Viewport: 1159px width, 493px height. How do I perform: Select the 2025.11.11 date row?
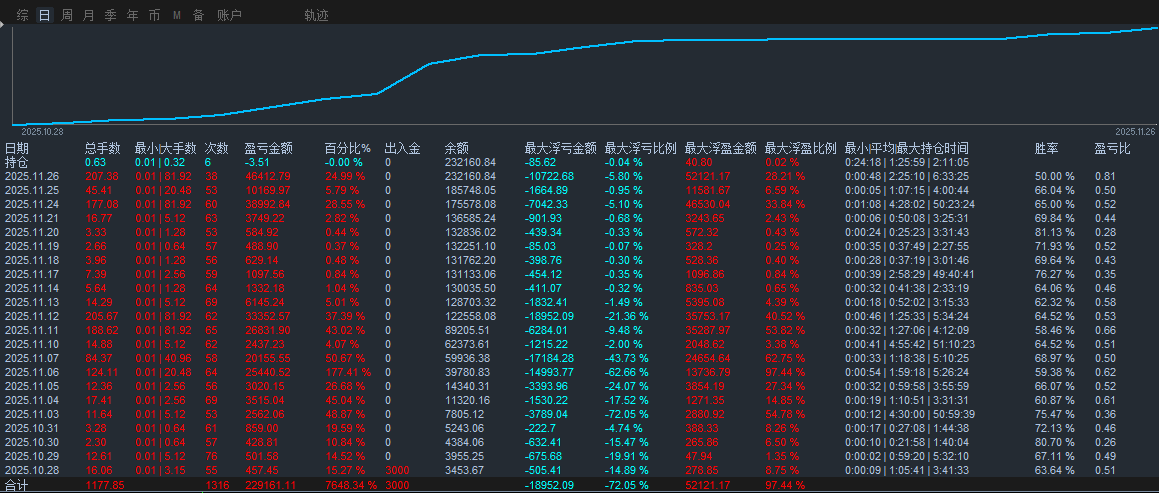(x=580, y=330)
